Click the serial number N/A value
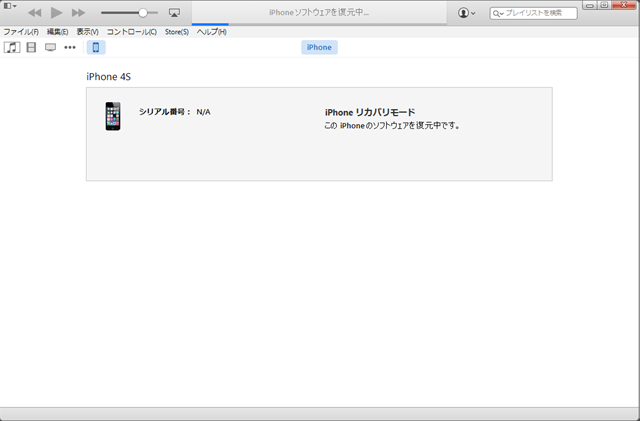Viewport: 640px width, 421px height. pyautogui.click(x=203, y=112)
